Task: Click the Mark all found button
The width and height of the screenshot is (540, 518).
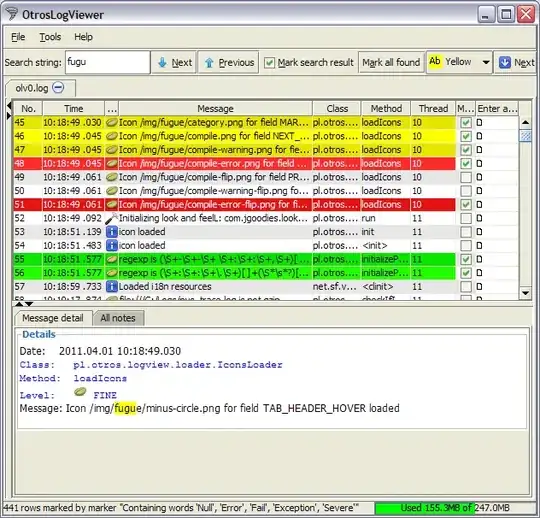Action: click(391, 62)
